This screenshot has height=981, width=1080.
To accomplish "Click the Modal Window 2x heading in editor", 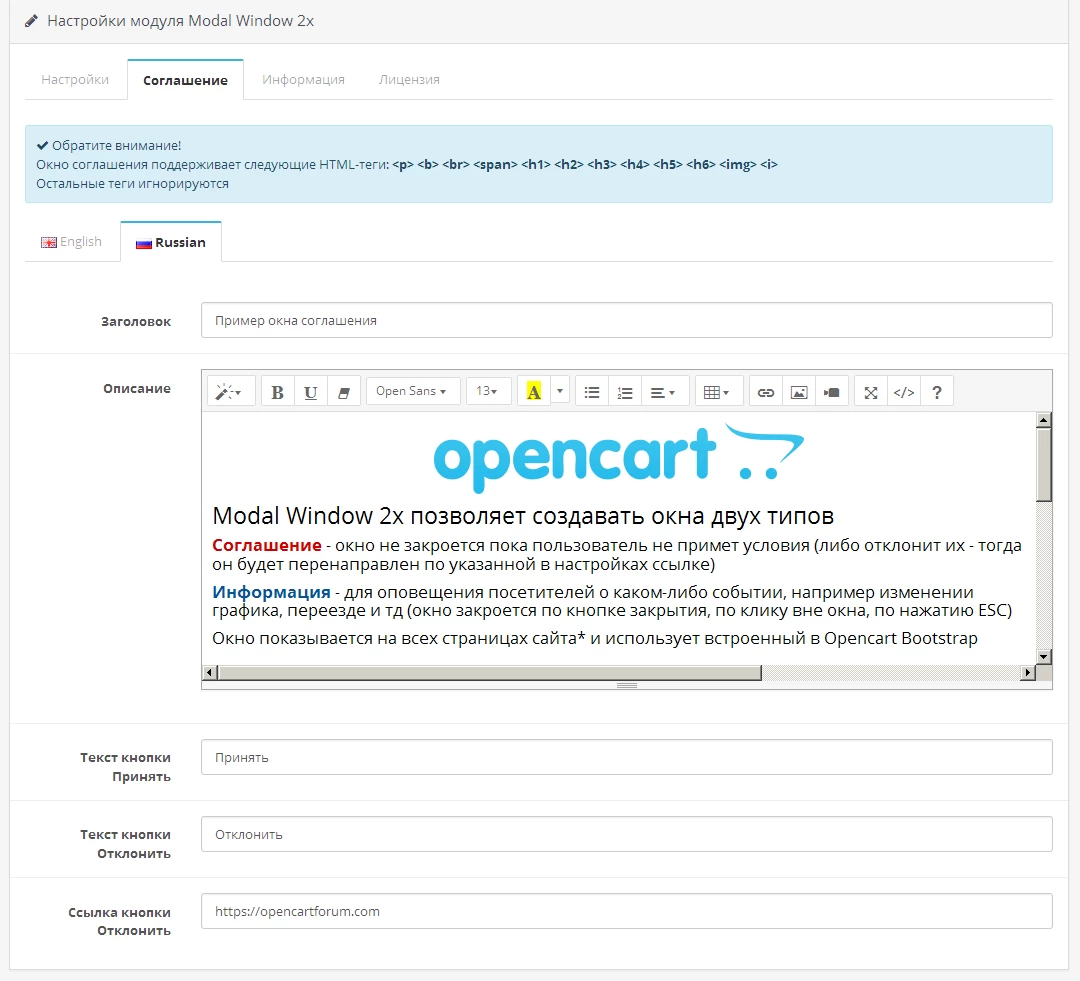I will [x=523, y=516].
